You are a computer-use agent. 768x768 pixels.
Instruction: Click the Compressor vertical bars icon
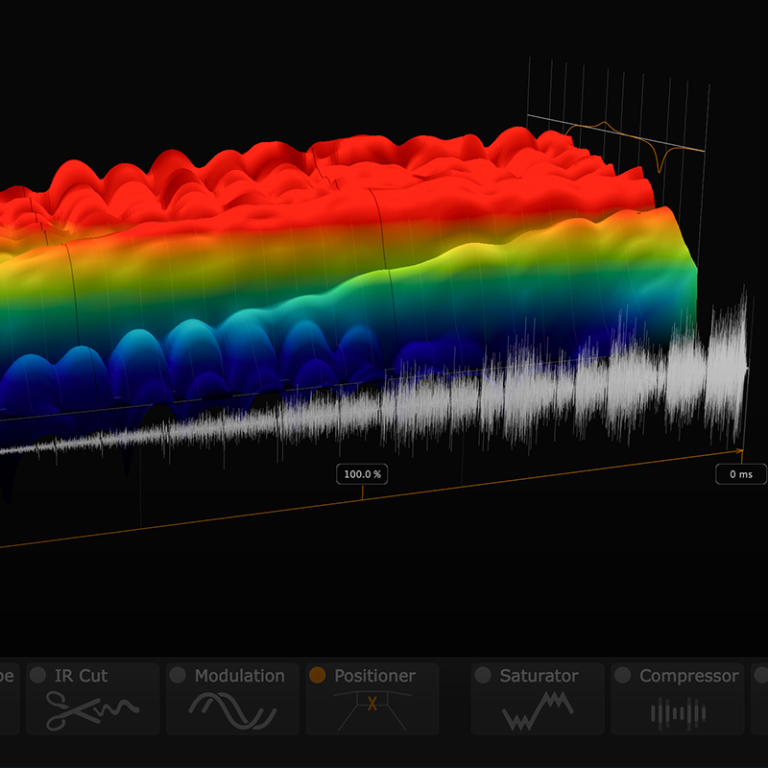tap(678, 712)
